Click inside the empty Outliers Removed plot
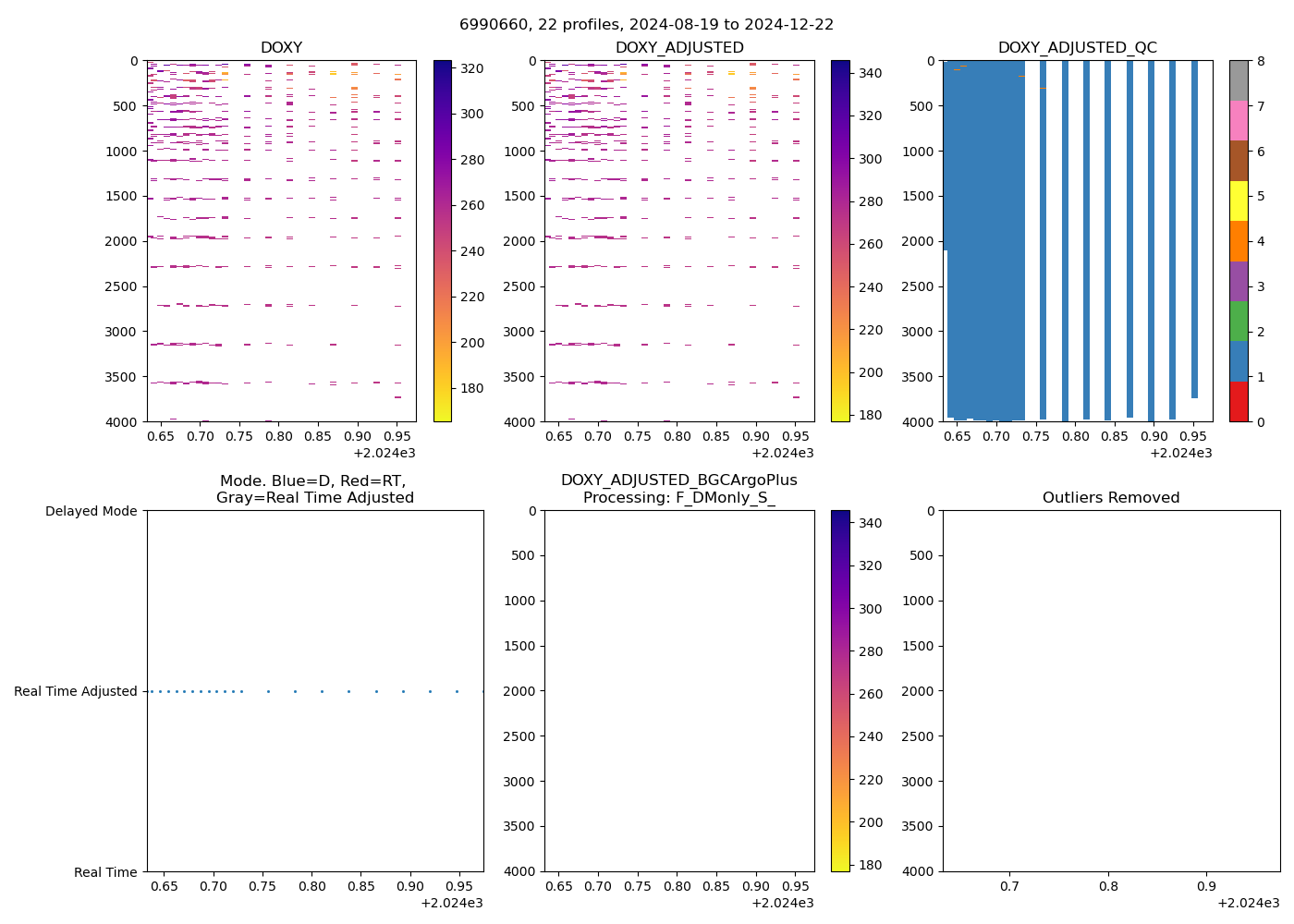This screenshot has height=924, width=1294. [x=1111, y=691]
